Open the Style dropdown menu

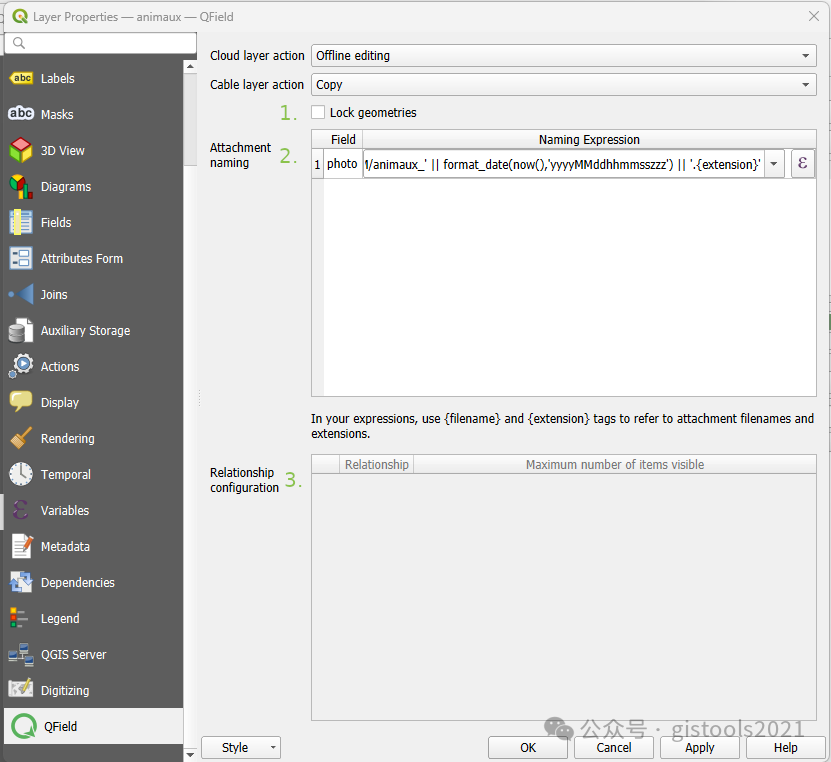click(240, 747)
